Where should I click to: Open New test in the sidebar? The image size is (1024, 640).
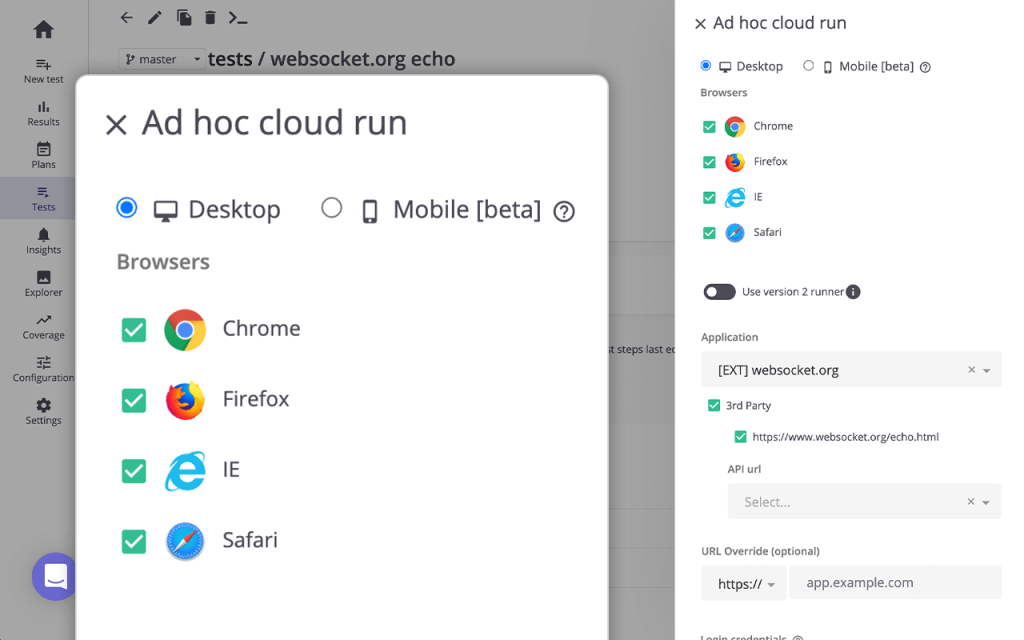point(43,71)
